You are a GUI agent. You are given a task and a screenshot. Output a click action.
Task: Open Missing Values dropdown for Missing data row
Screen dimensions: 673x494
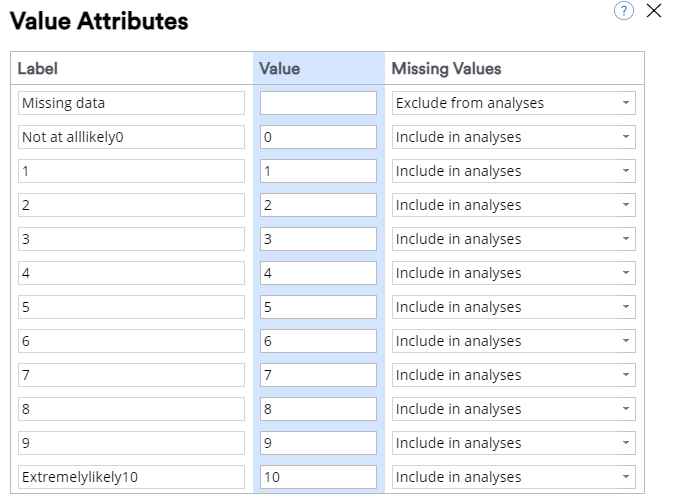(x=513, y=103)
